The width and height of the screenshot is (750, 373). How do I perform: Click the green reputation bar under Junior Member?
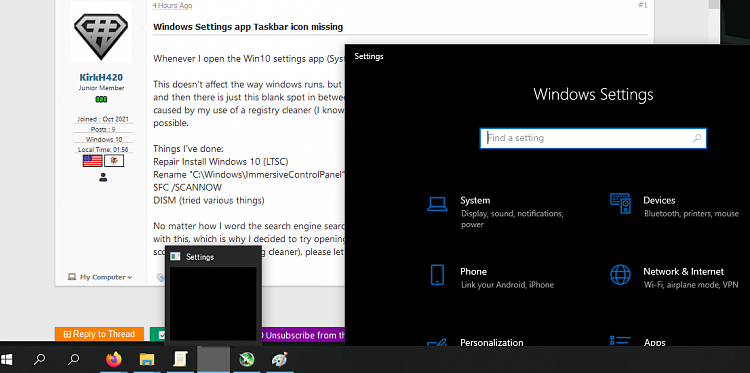pyautogui.click(x=101, y=99)
